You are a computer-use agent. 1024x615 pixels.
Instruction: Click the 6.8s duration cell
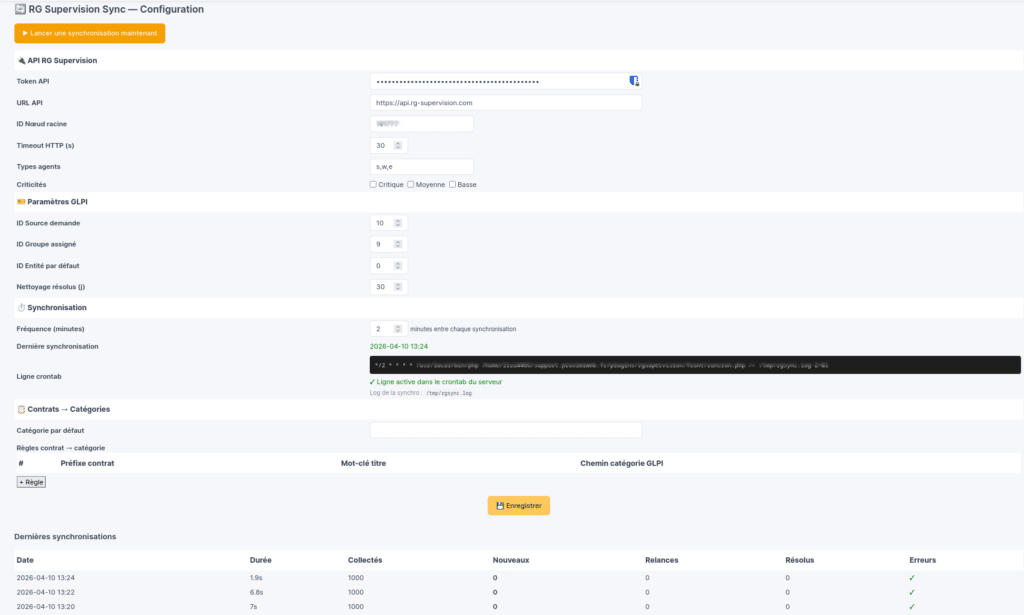(x=257, y=592)
